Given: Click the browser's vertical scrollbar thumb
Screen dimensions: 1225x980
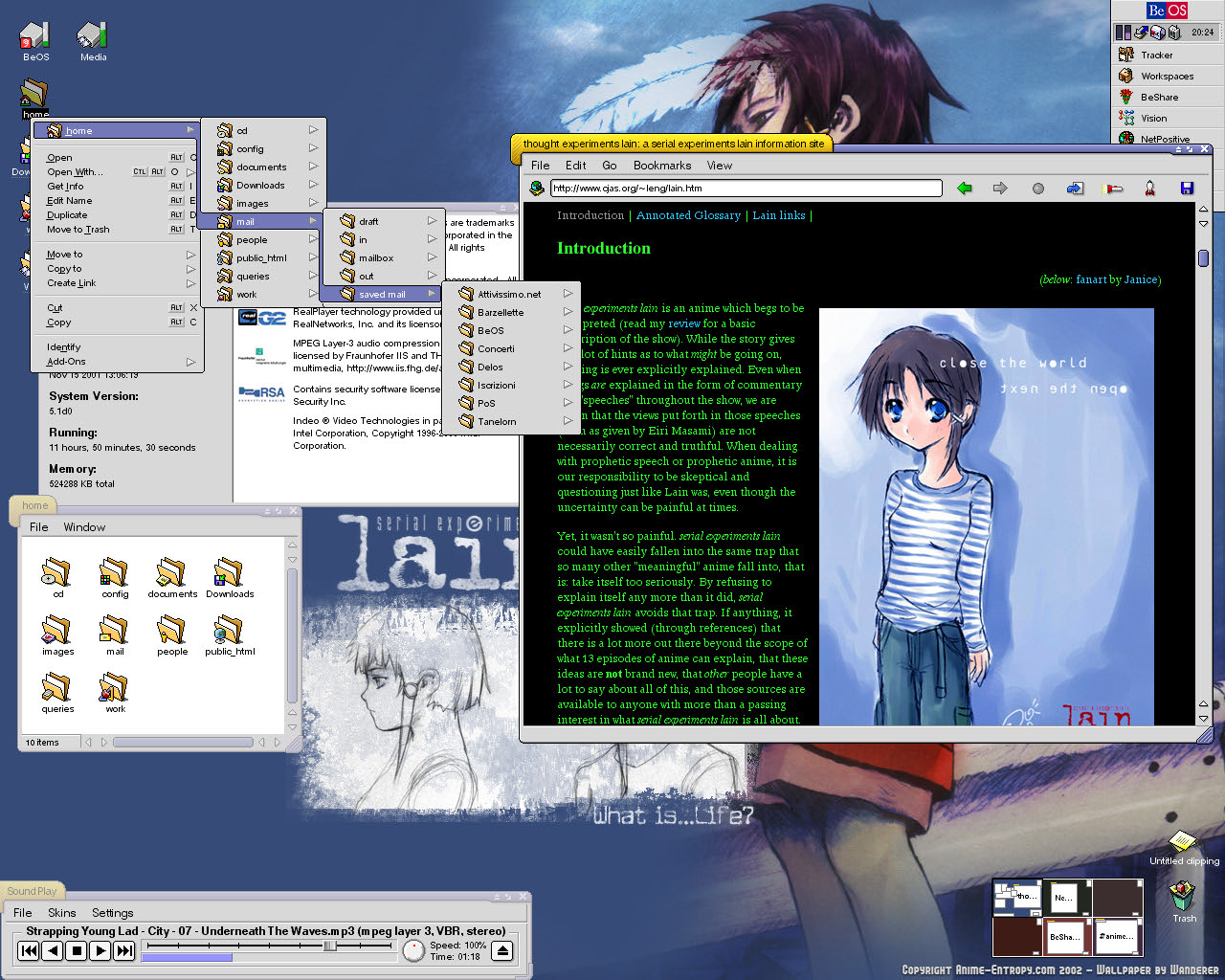Looking at the screenshot, I should point(1203,258).
